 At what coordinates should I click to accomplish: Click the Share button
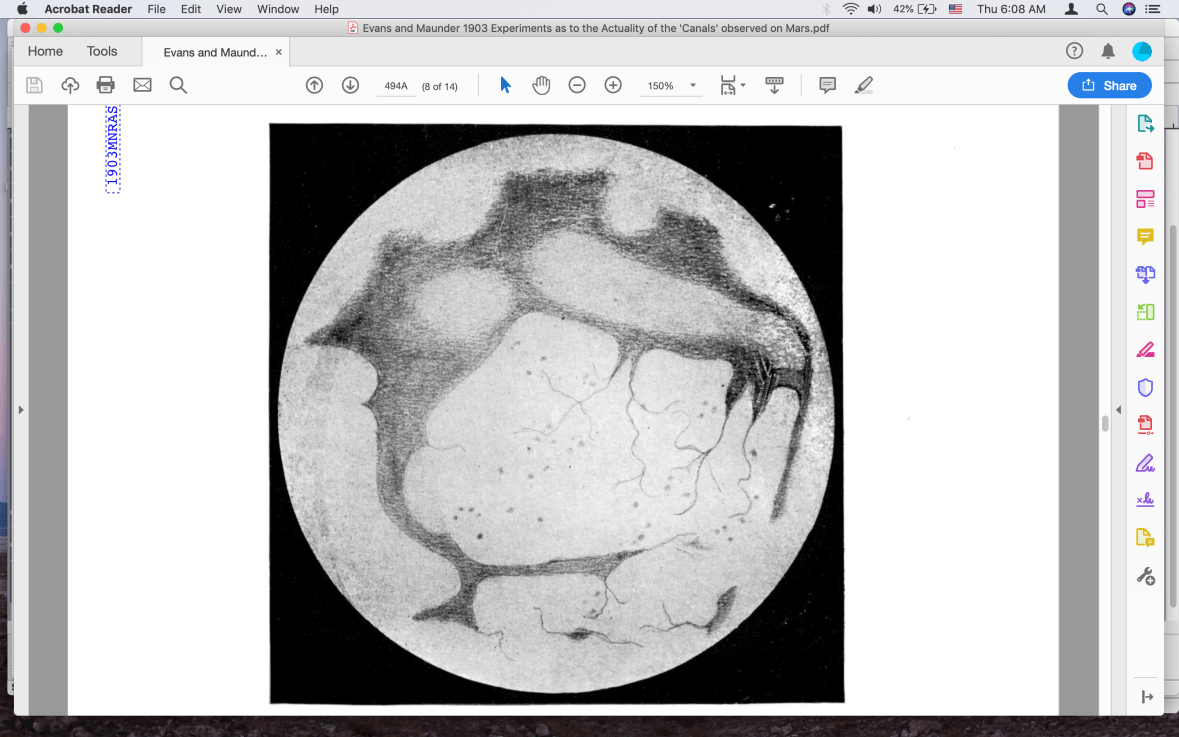coord(1109,85)
